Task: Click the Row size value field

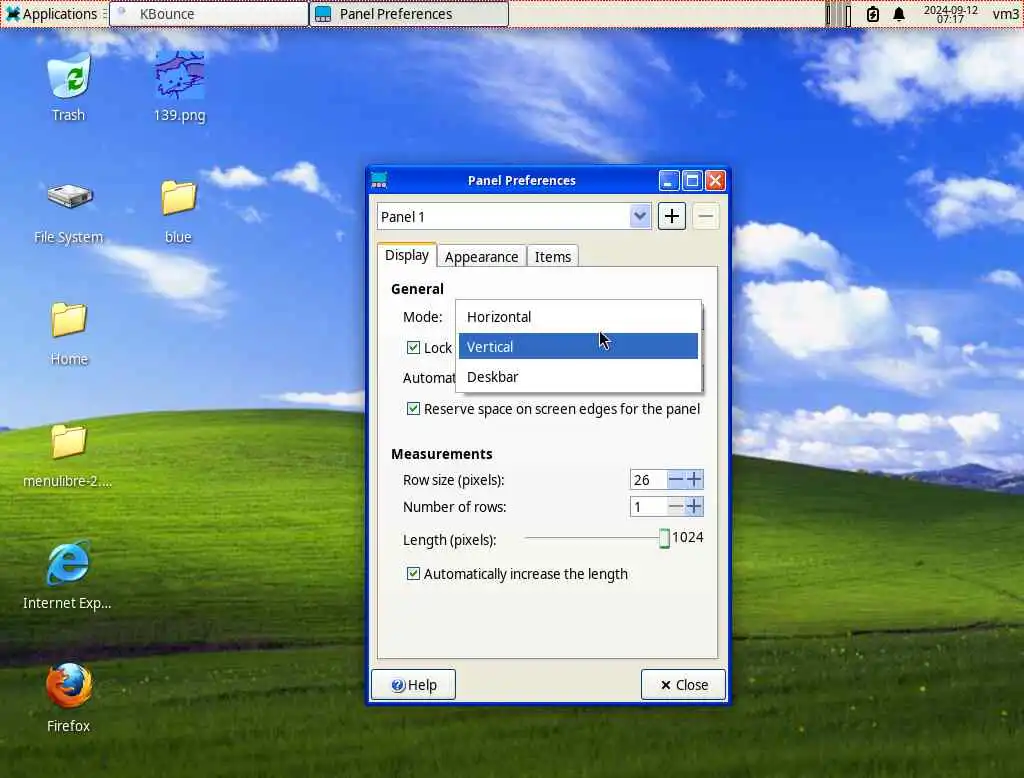Action: [x=648, y=479]
